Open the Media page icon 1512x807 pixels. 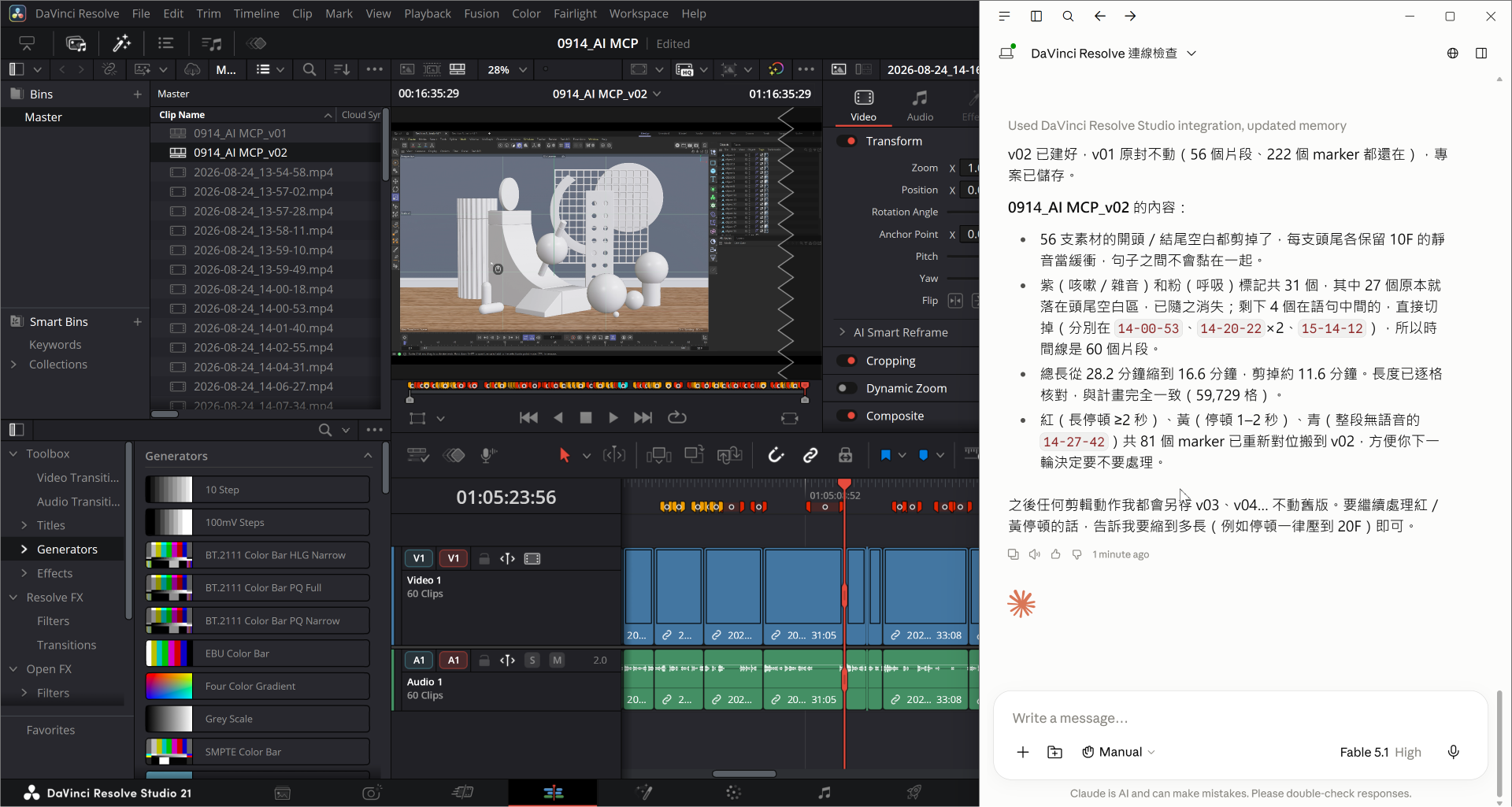(x=283, y=793)
